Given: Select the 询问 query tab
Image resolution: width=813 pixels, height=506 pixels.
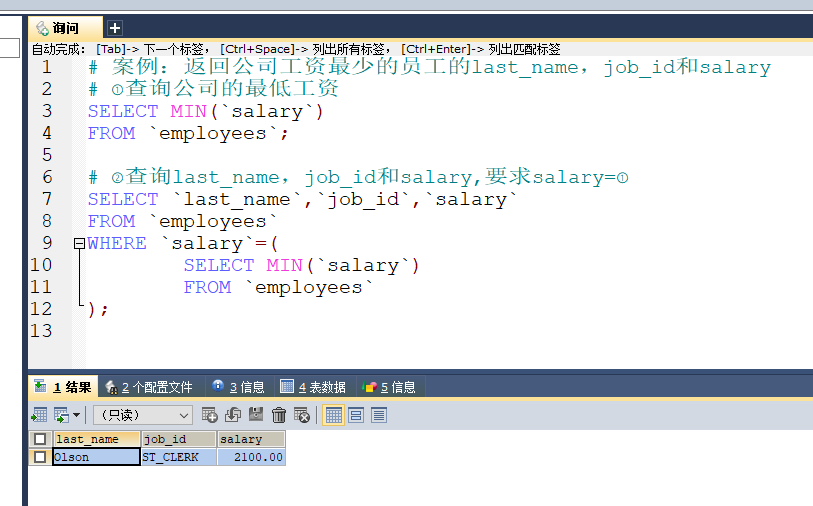Looking at the screenshot, I should point(65,28).
